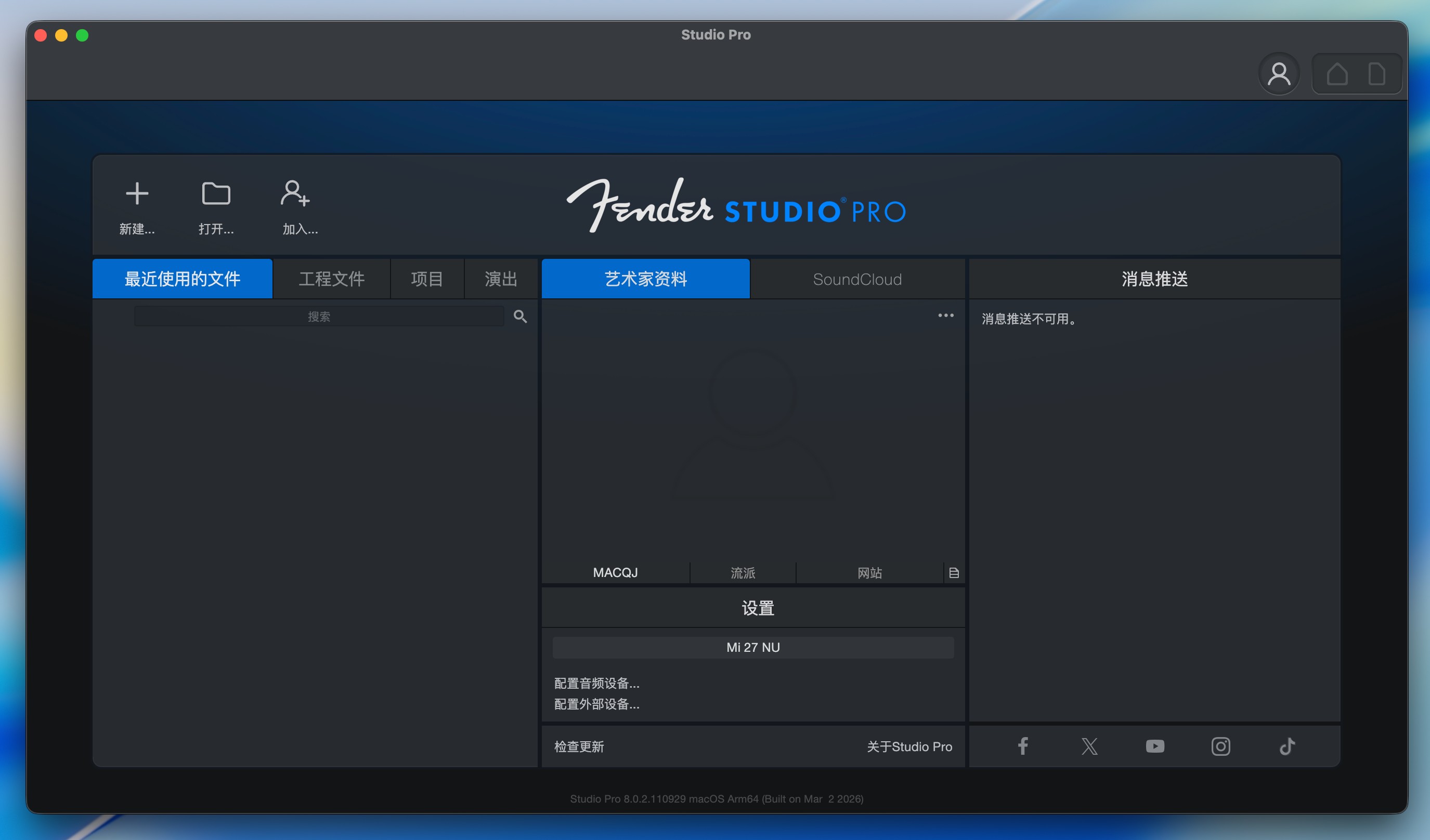Open the TikTok icon
The image size is (1430, 840).
tap(1287, 746)
